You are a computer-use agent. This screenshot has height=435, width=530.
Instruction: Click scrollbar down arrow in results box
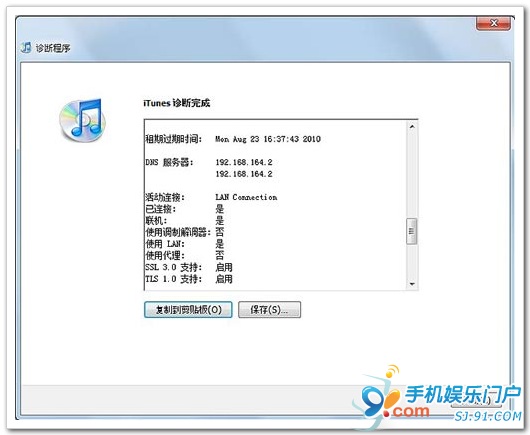tap(412, 284)
